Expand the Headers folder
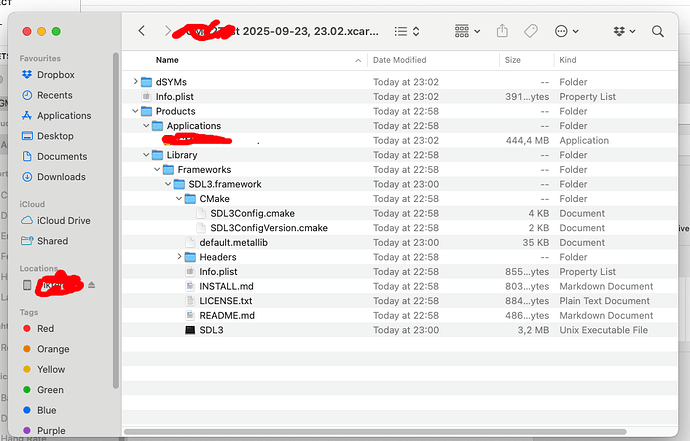The width and height of the screenshot is (690, 441). click(x=179, y=256)
